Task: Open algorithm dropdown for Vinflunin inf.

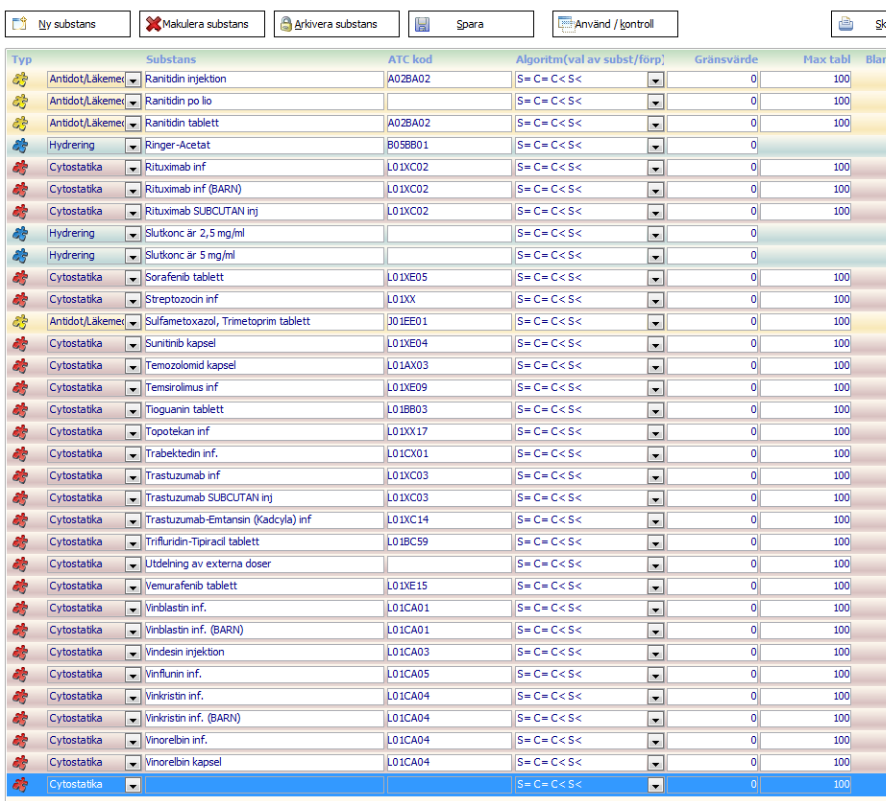Action: click(x=655, y=675)
